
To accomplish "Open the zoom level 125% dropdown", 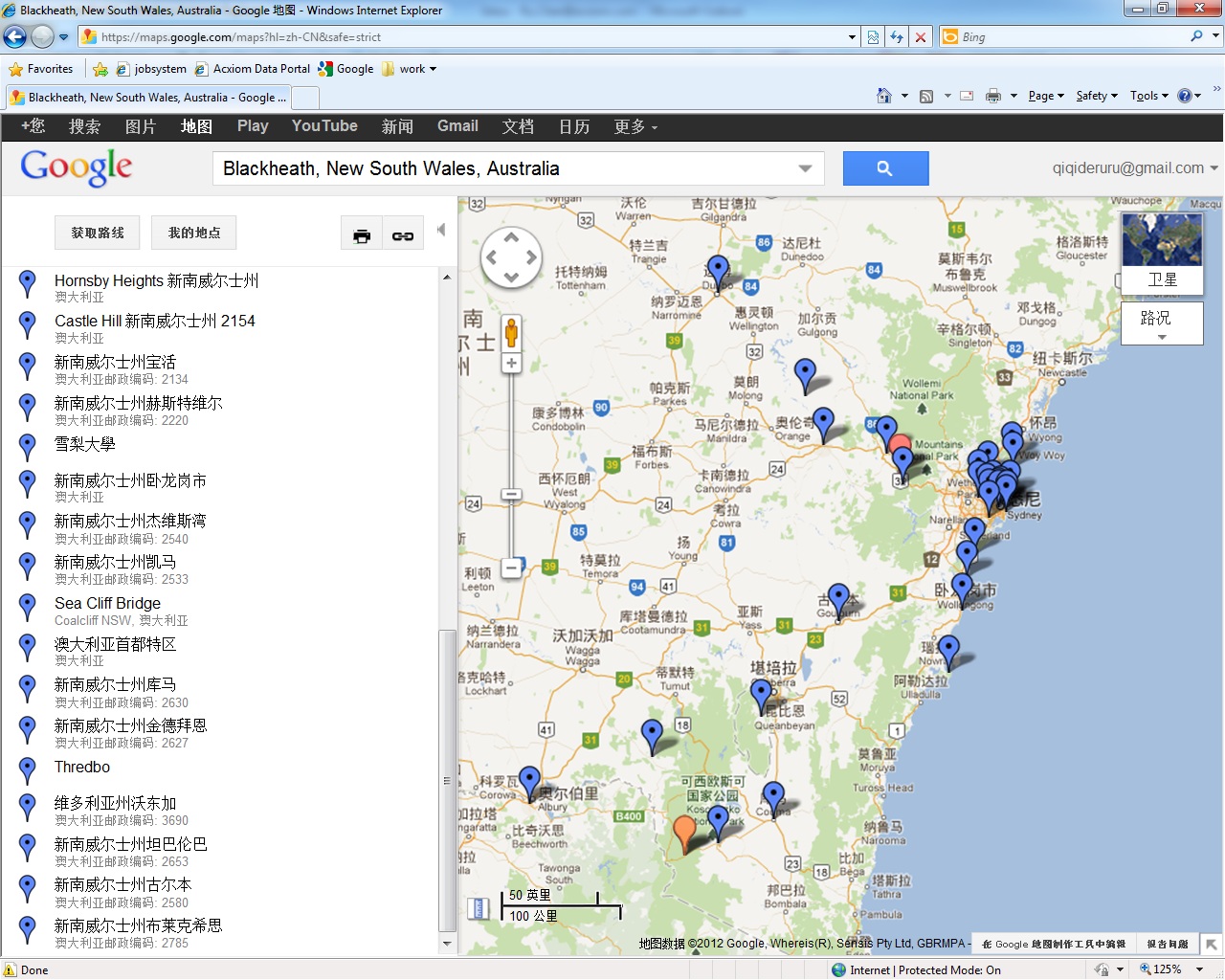I will point(1200,969).
